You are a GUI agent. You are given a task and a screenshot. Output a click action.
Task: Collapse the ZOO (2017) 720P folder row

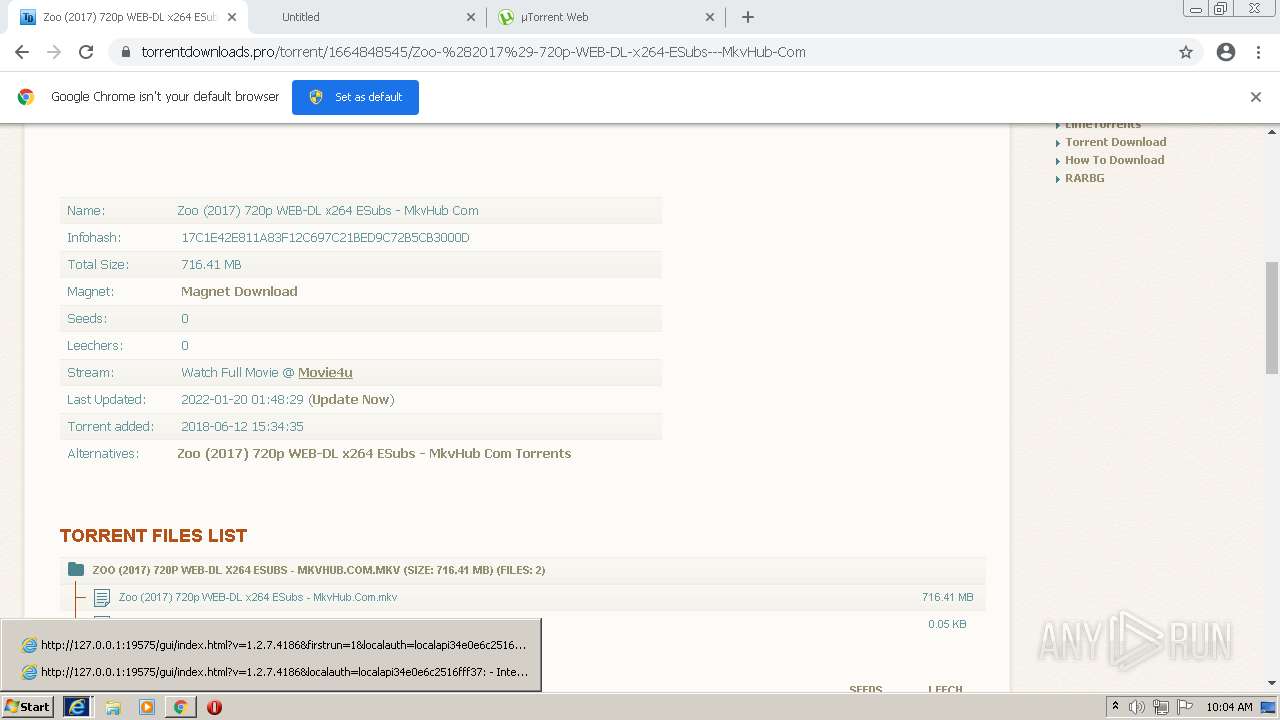pyautogui.click(x=523, y=570)
